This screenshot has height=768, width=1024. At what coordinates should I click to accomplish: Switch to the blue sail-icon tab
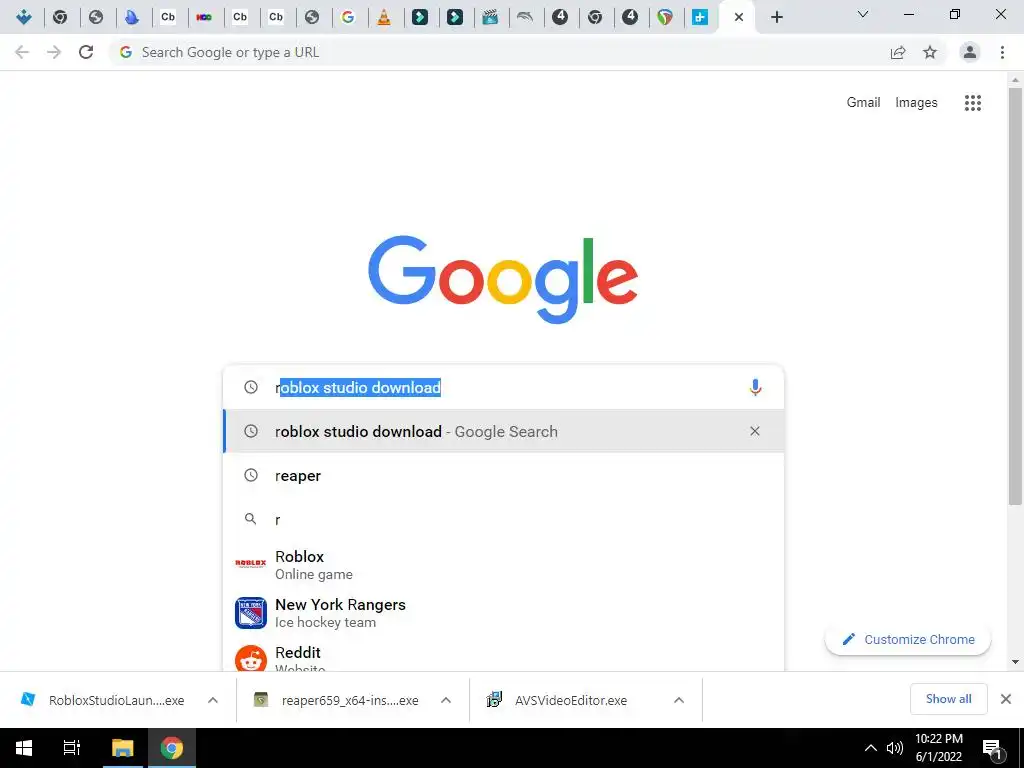tap(132, 17)
